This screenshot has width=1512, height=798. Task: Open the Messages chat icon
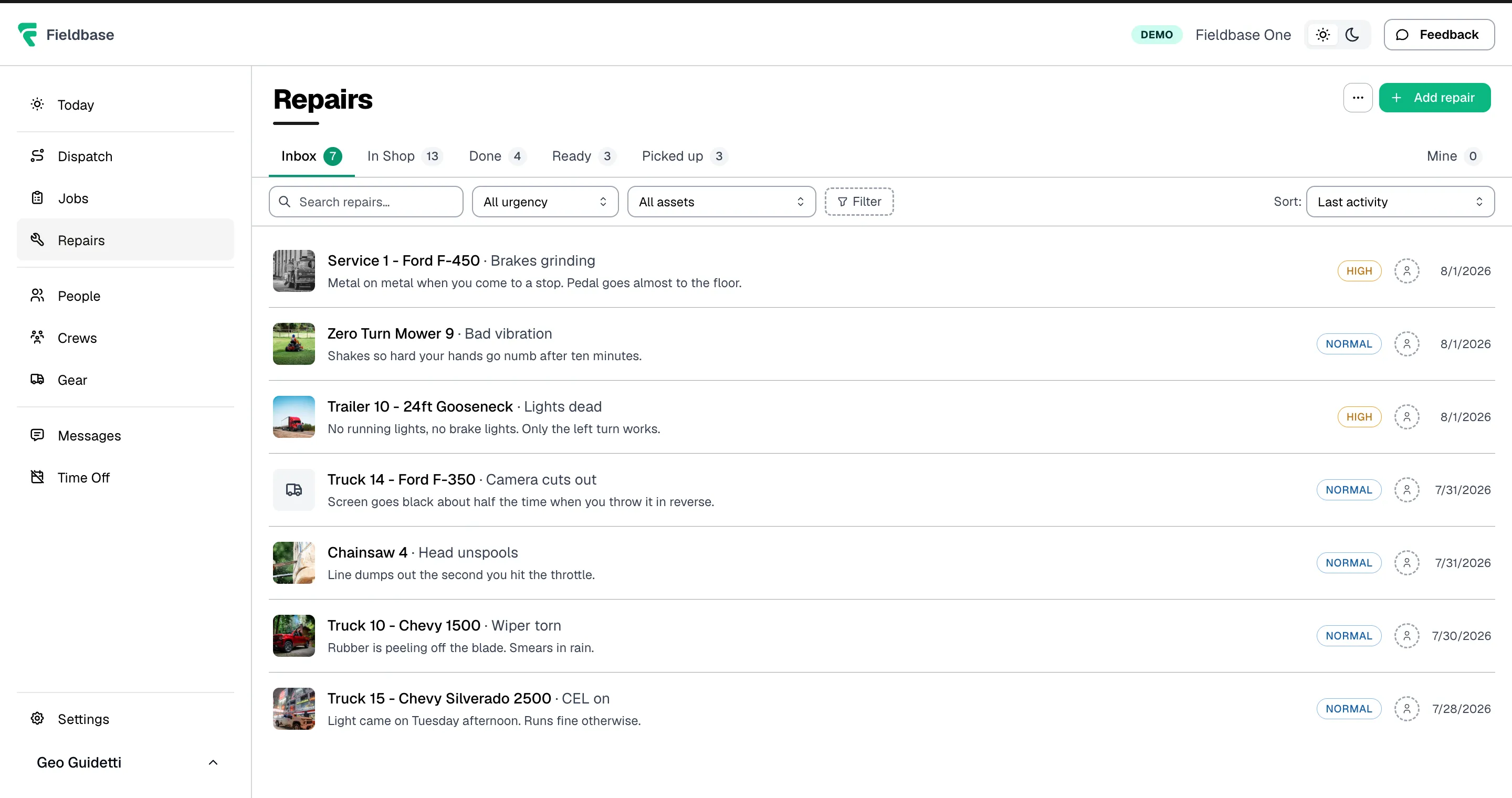[37, 435]
